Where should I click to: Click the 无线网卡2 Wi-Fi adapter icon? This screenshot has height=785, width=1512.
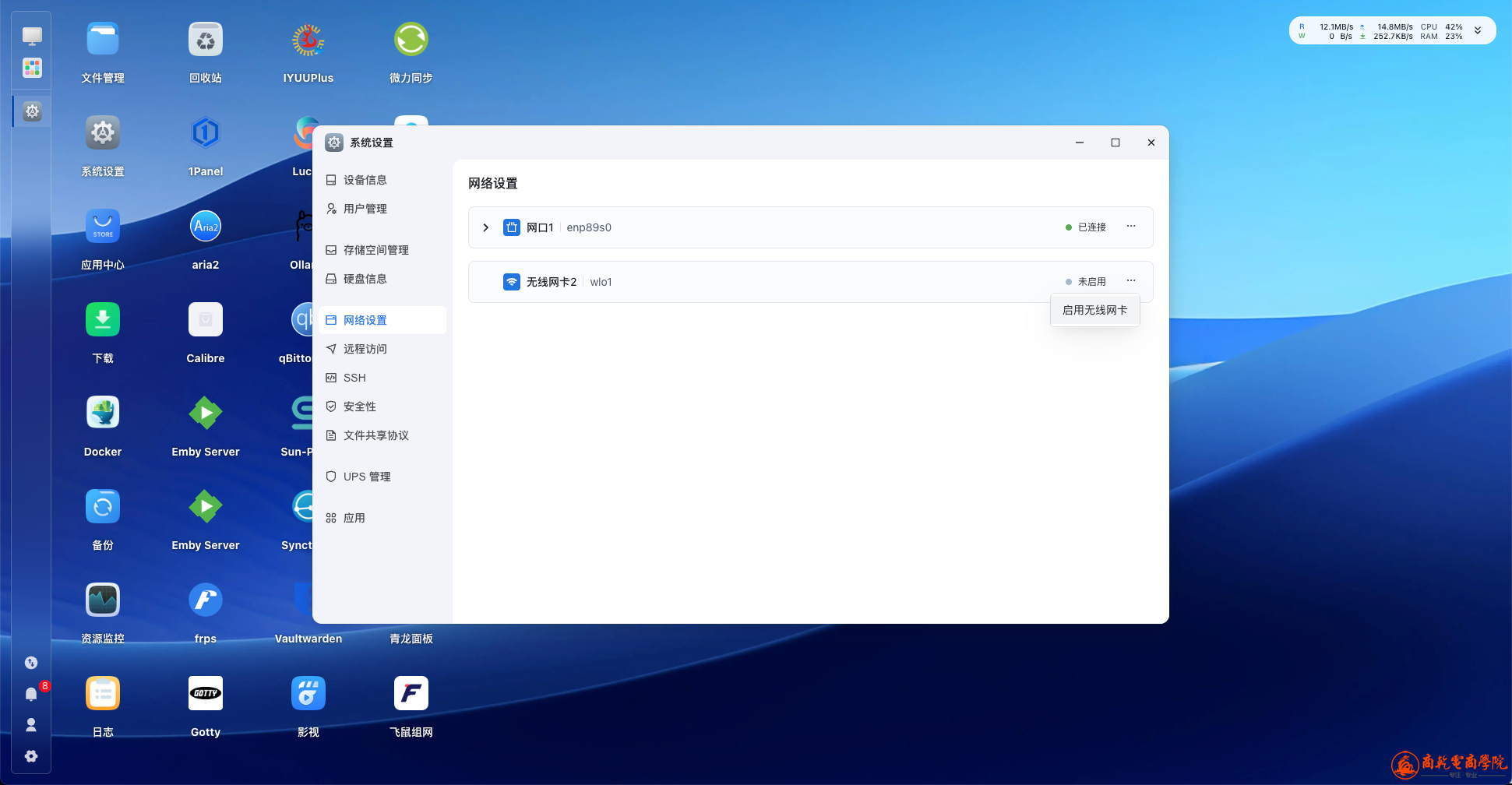512,282
